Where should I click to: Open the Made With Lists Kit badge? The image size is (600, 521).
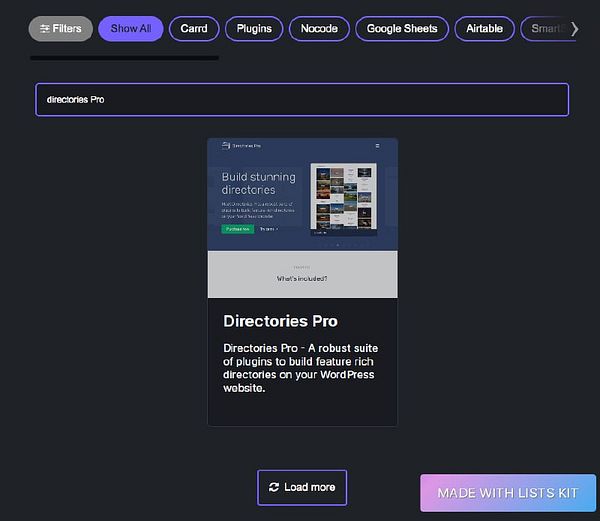tap(508, 493)
